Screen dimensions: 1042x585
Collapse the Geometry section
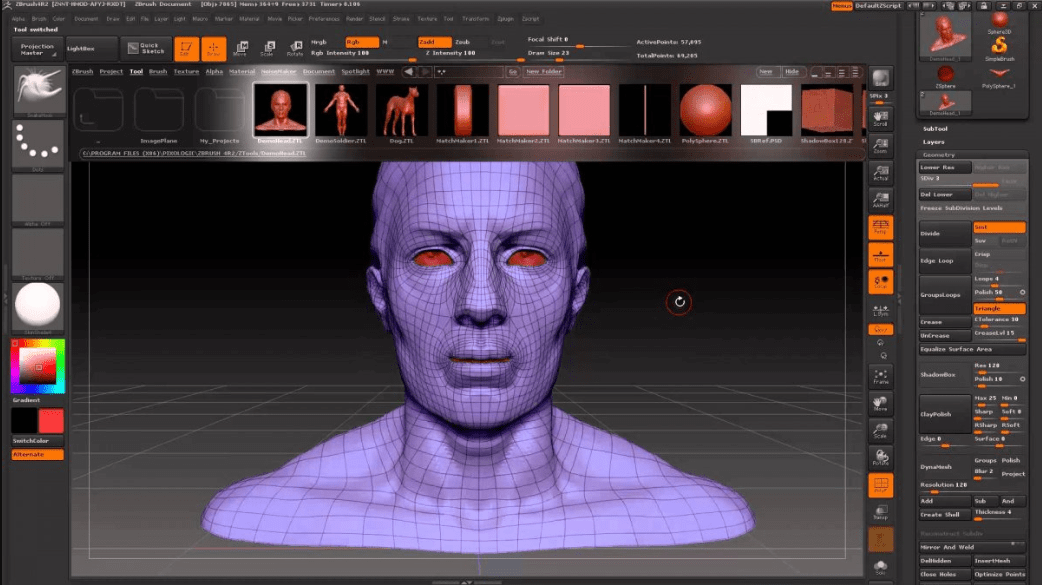coord(938,155)
